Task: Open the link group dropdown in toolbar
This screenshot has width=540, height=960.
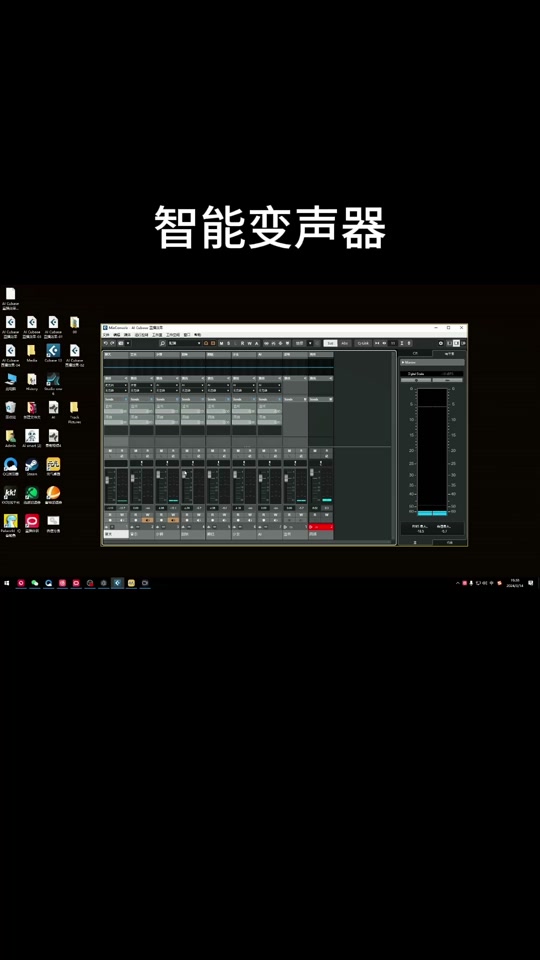Action: pyautogui.click(x=310, y=343)
